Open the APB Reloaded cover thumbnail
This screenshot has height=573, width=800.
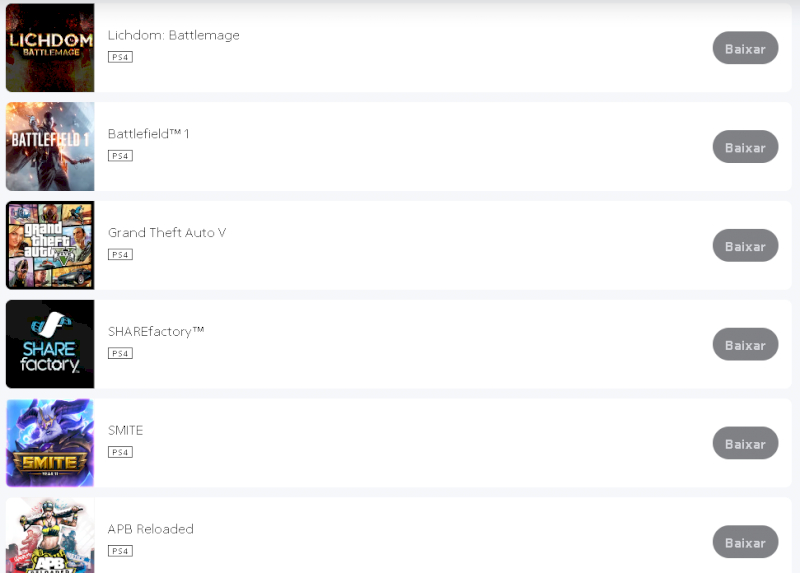pos(50,536)
